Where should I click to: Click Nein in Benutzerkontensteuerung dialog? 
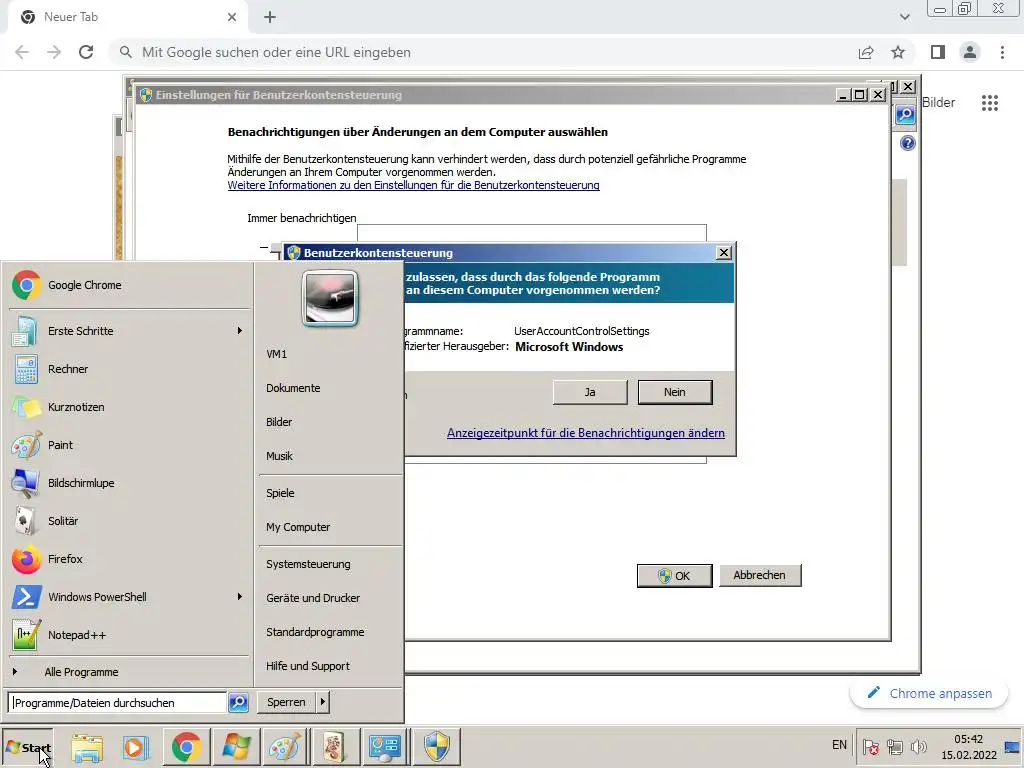click(x=675, y=392)
